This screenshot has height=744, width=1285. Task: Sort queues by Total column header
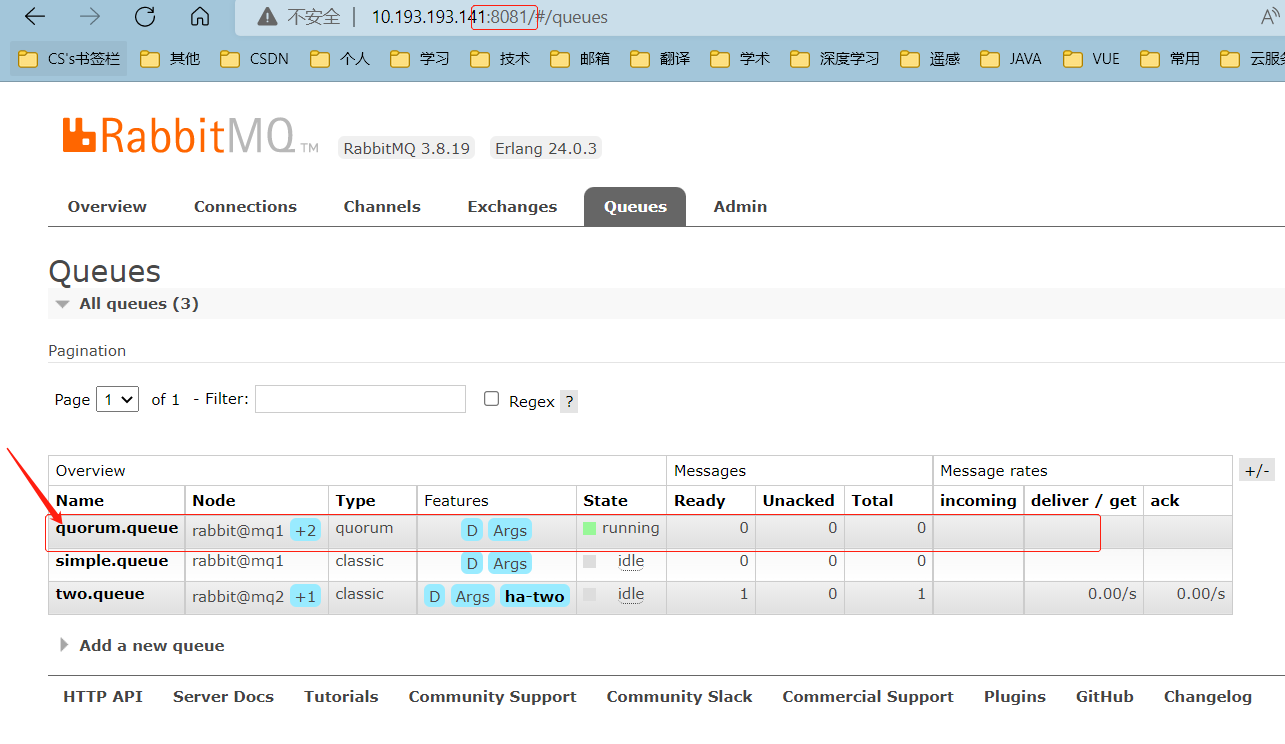pyautogui.click(x=873, y=500)
